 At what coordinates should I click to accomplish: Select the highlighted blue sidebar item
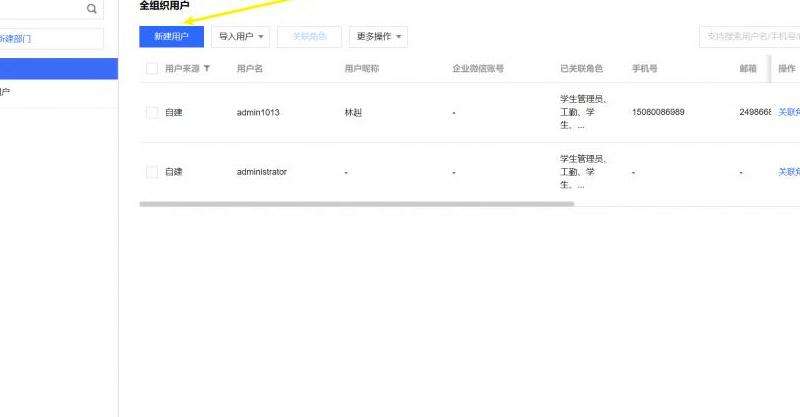click(x=59, y=68)
